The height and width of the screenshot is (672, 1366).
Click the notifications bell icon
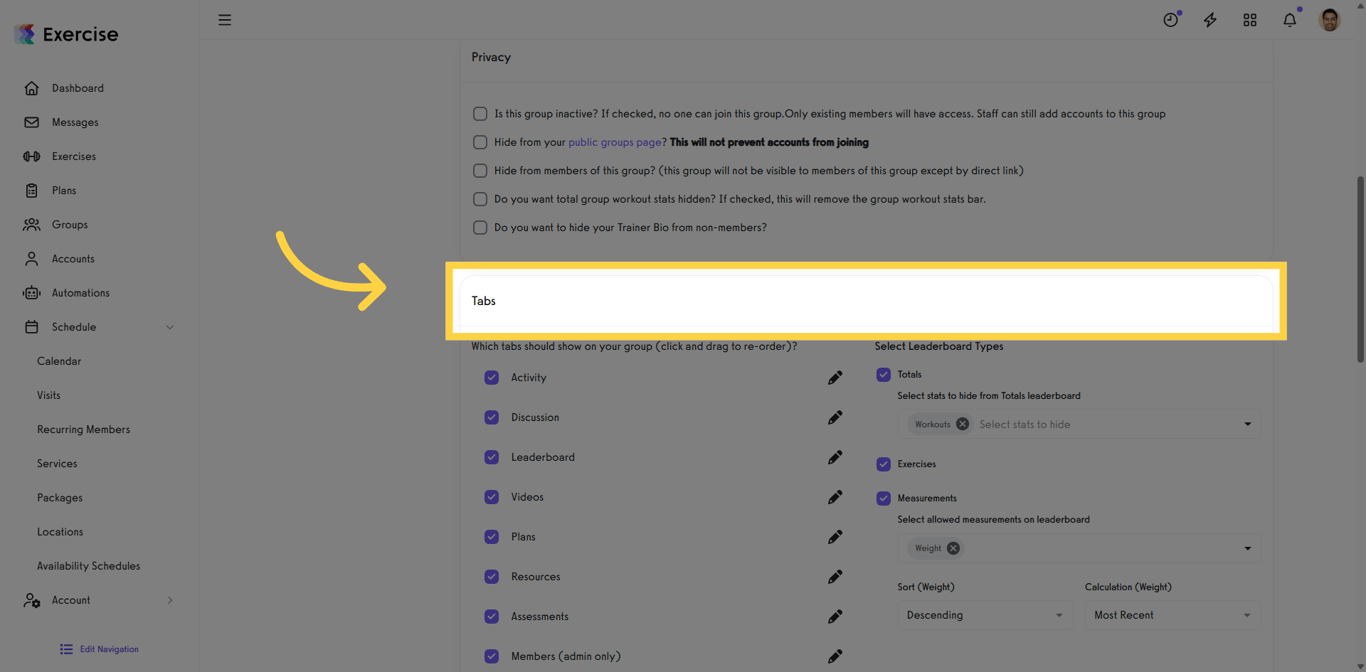[1289, 19]
